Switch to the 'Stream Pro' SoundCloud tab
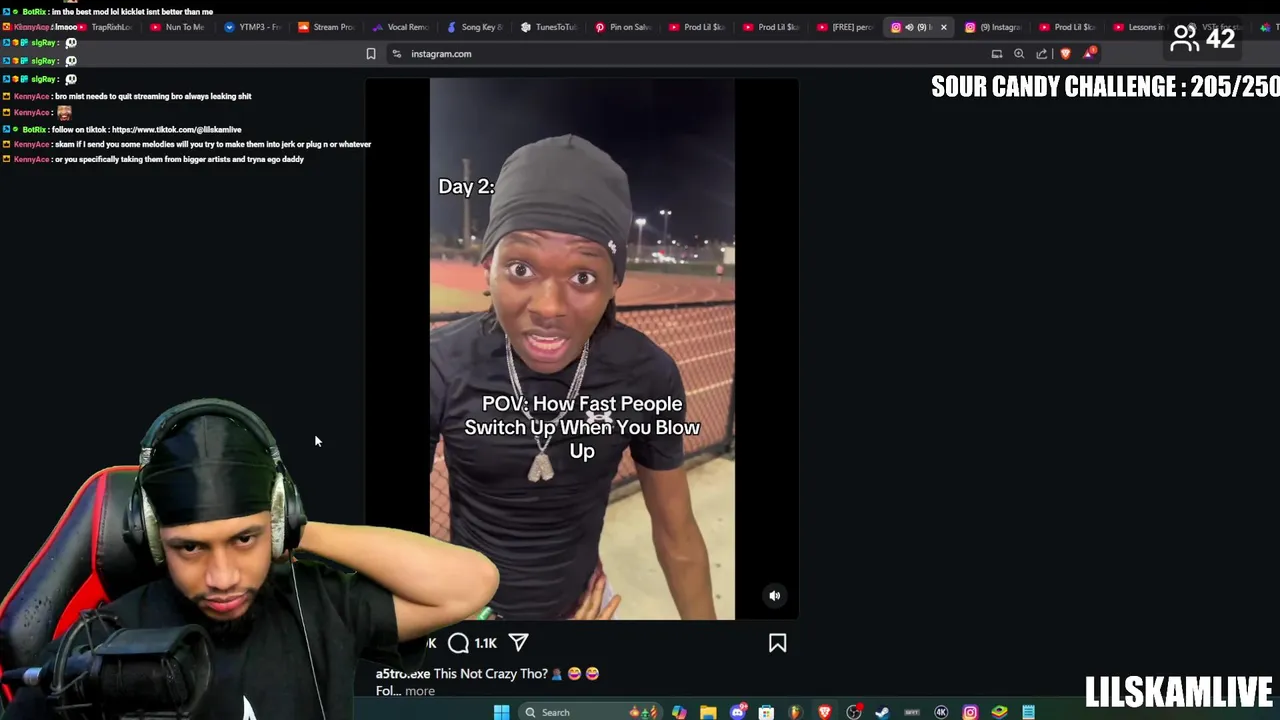Viewport: 1280px width, 720px height. point(327,27)
